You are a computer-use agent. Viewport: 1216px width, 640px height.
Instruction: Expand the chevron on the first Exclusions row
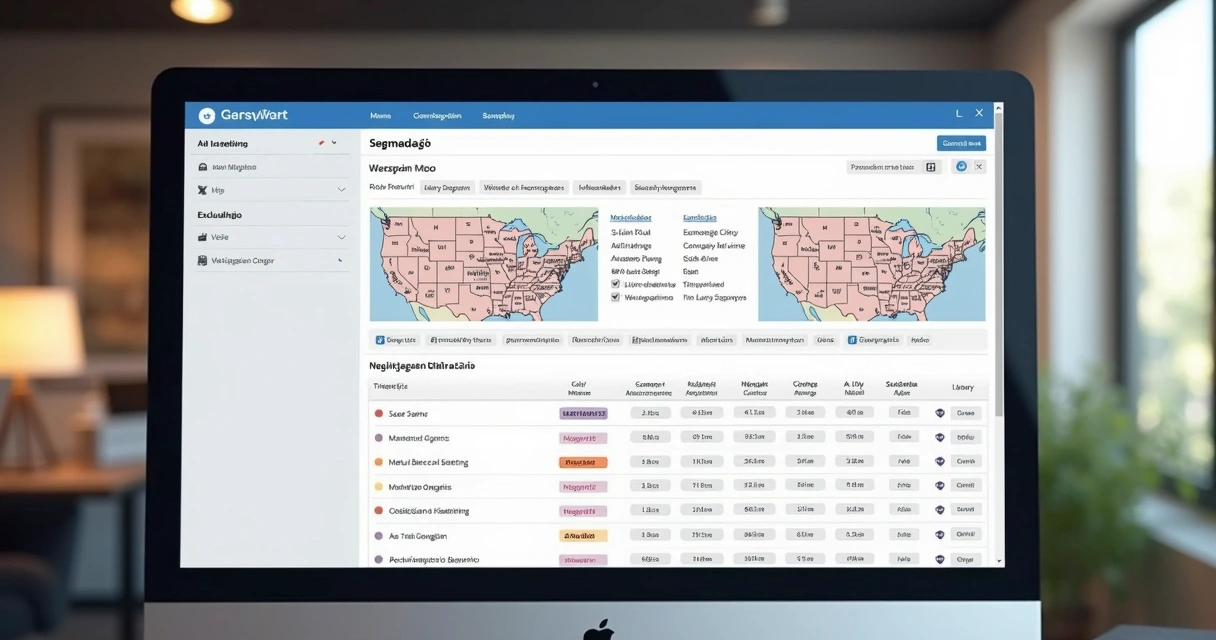(x=341, y=238)
